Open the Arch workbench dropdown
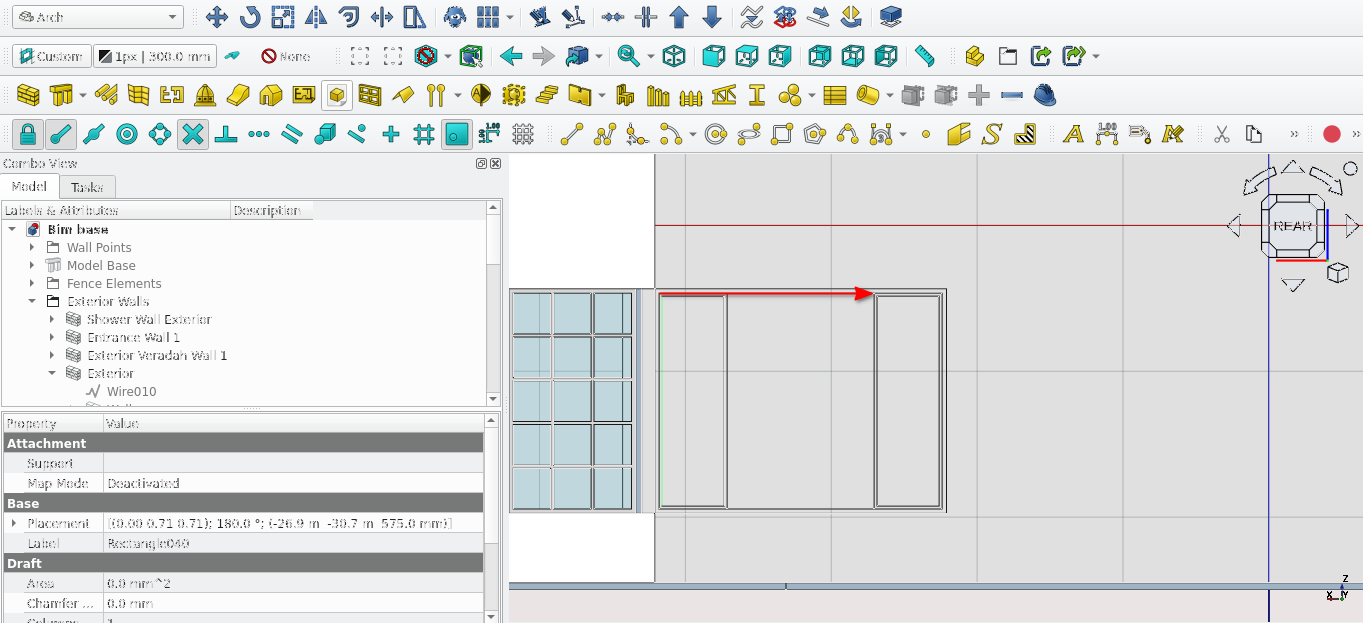 click(x=97, y=17)
